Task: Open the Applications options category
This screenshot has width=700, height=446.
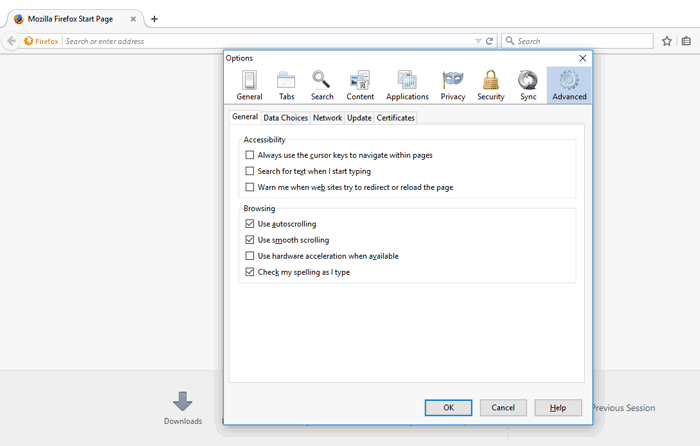Action: point(407,85)
